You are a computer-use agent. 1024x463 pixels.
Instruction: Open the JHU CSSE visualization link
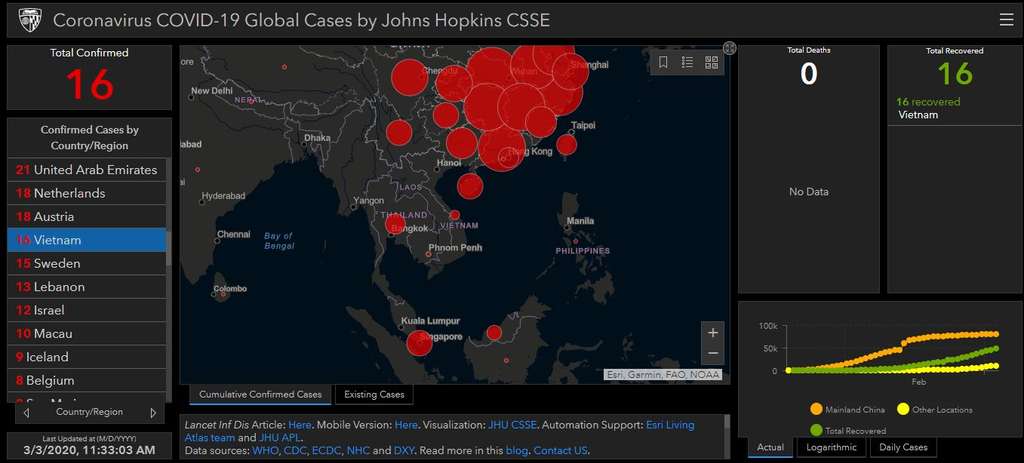[x=512, y=425]
